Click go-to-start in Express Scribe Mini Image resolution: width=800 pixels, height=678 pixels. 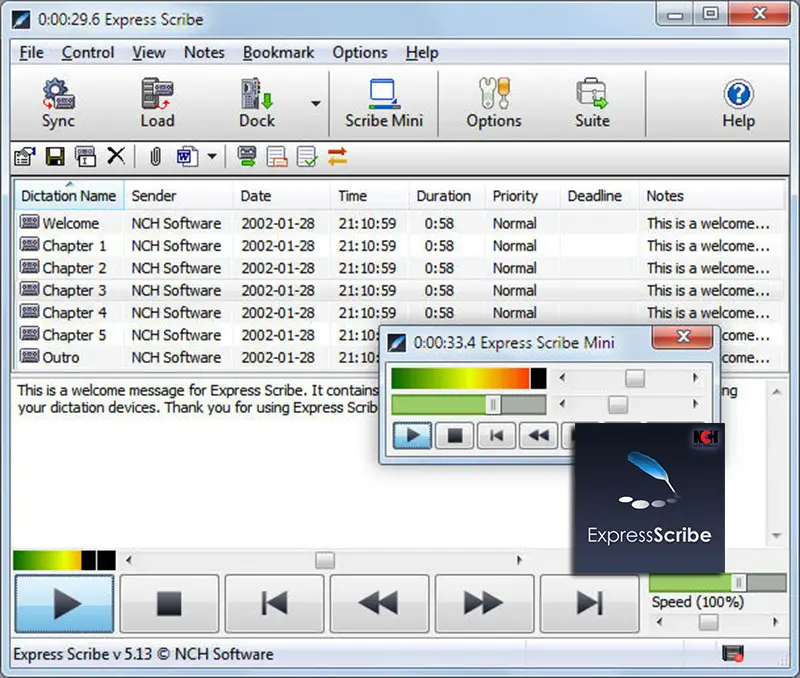pyautogui.click(x=496, y=436)
